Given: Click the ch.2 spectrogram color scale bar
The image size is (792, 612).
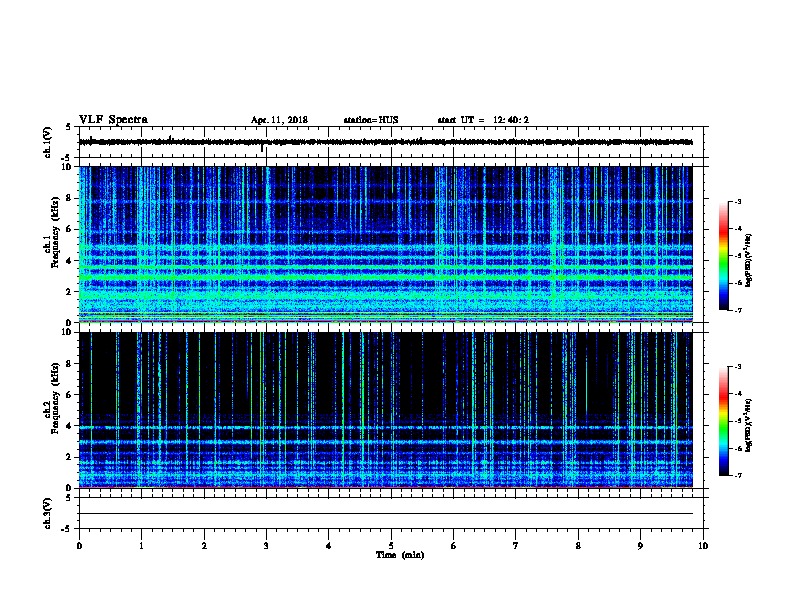Looking at the screenshot, I should pos(723,421).
